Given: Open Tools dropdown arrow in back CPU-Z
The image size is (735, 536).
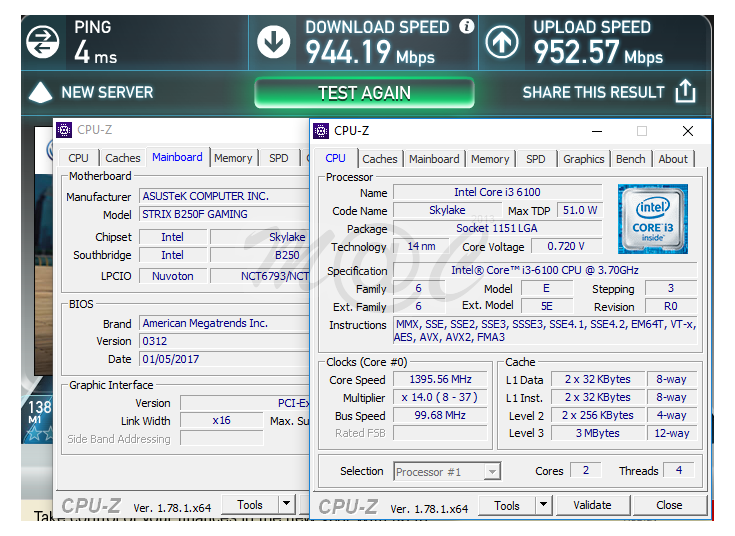Looking at the screenshot, I should tap(286, 505).
